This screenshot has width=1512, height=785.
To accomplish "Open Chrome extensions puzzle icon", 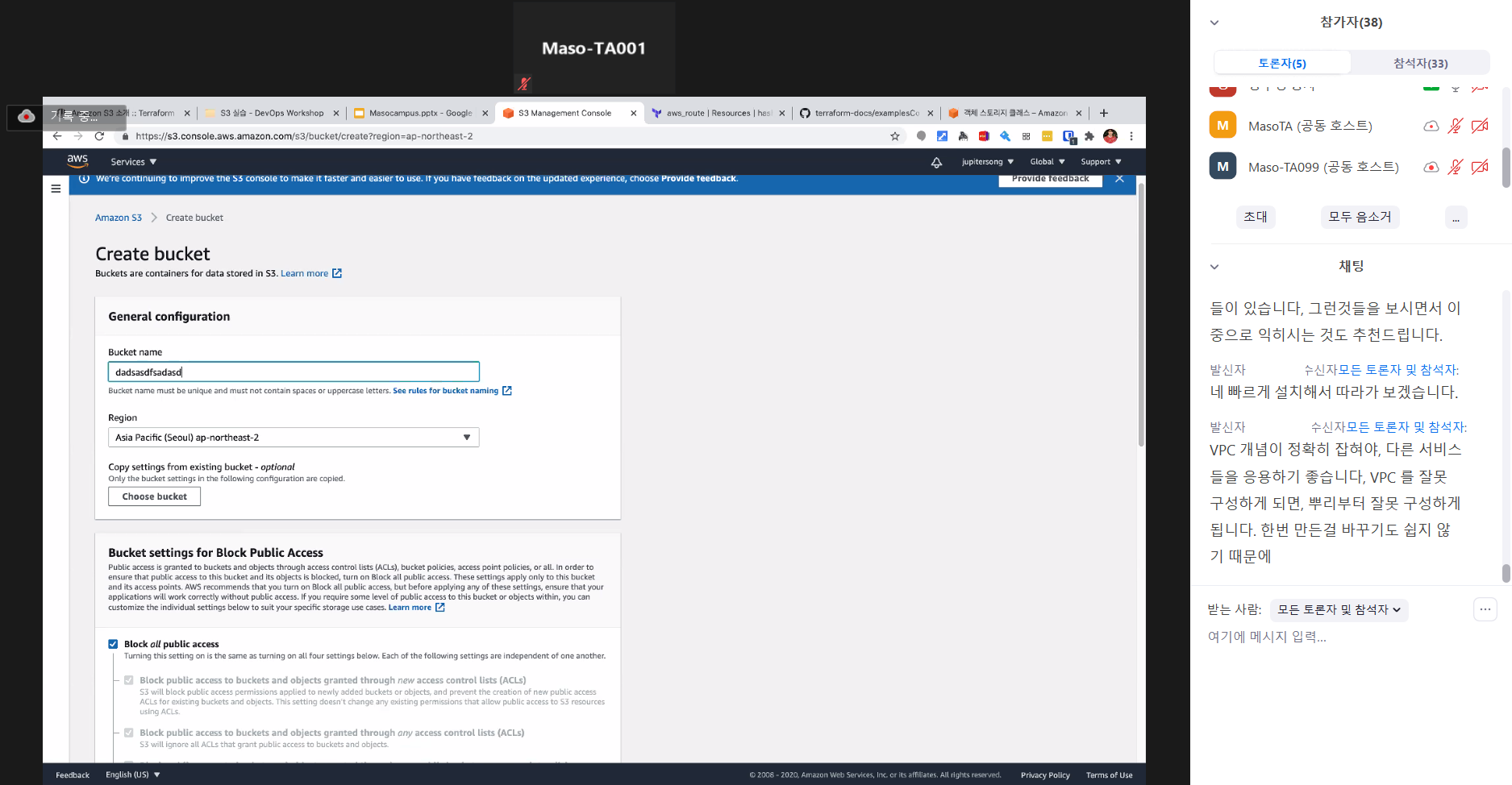I will (1089, 136).
